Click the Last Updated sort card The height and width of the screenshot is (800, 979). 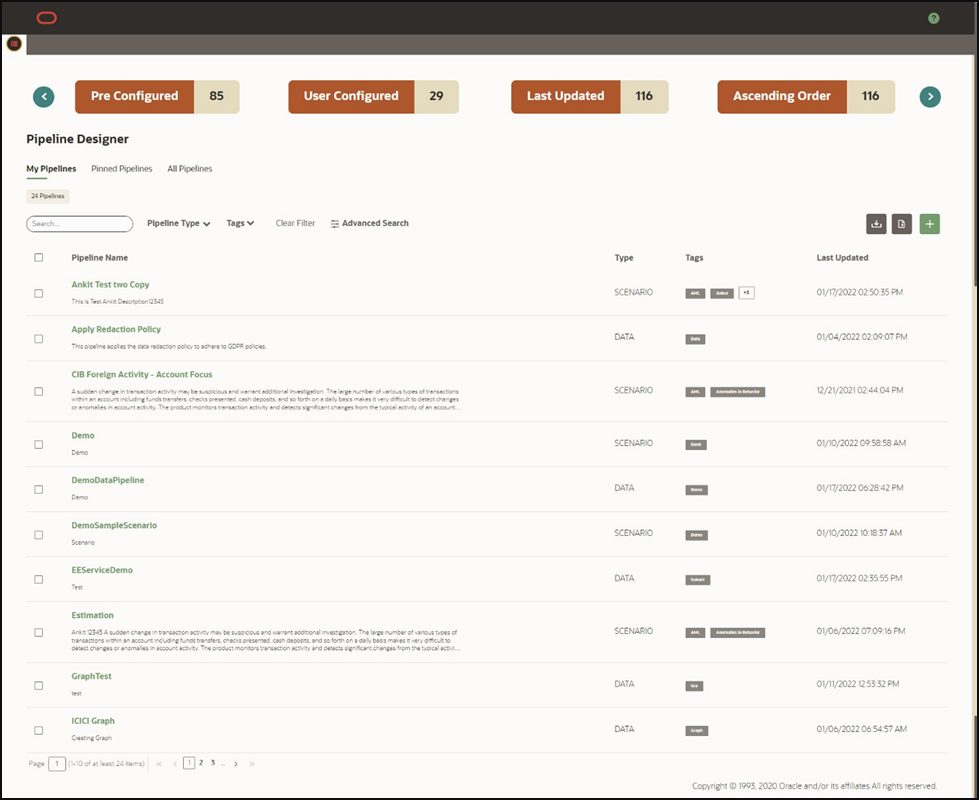pos(590,97)
